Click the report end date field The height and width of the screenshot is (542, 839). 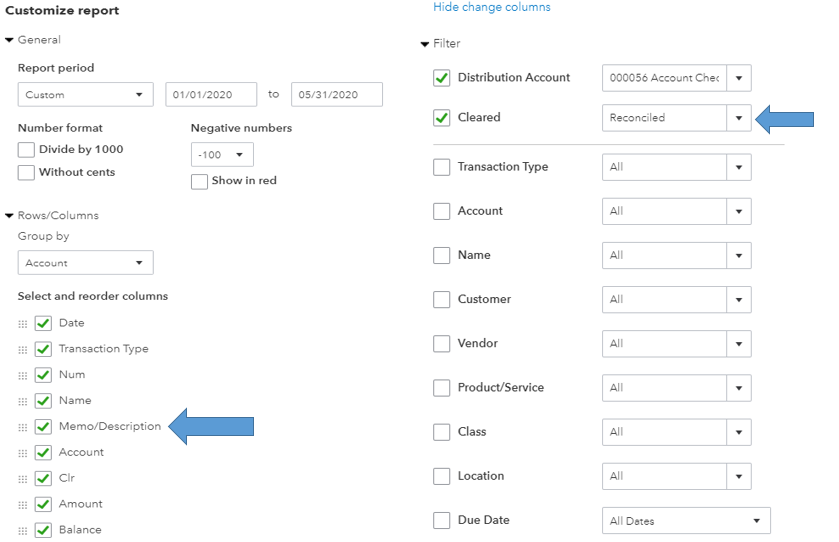(337, 95)
